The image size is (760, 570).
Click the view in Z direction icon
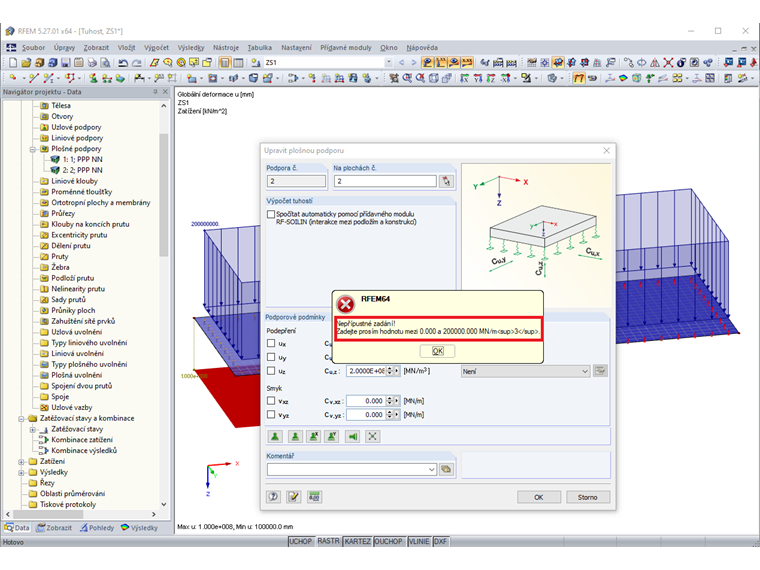tap(491, 78)
